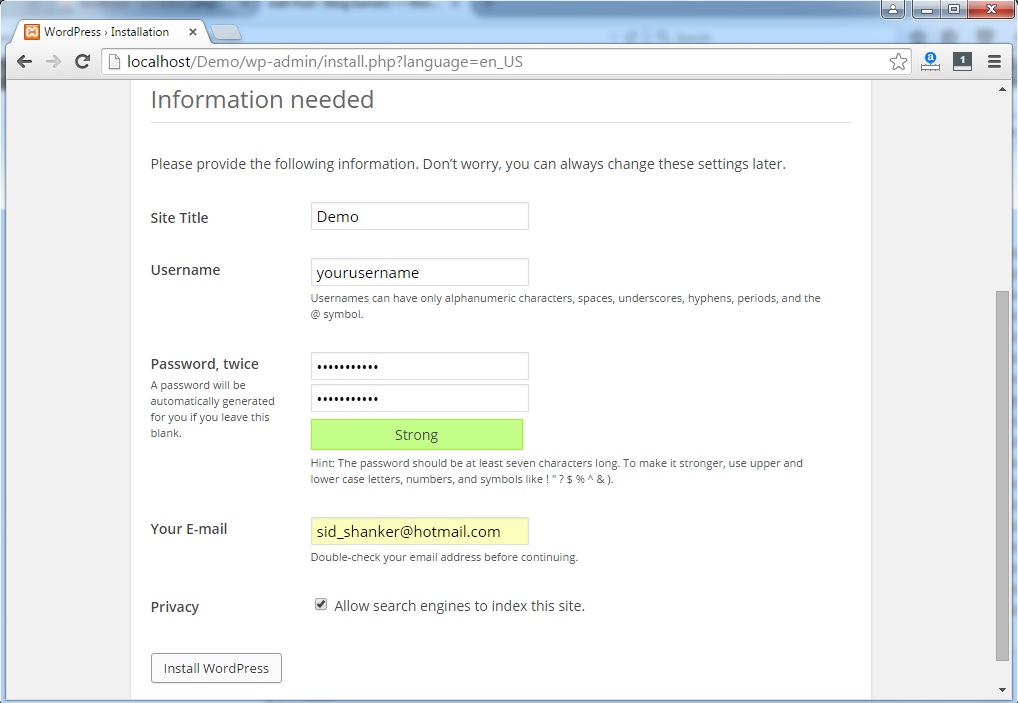The height and width of the screenshot is (703, 1018).
Task: Reload the page with the refresh icon
Action: click(x=82, y=62)
